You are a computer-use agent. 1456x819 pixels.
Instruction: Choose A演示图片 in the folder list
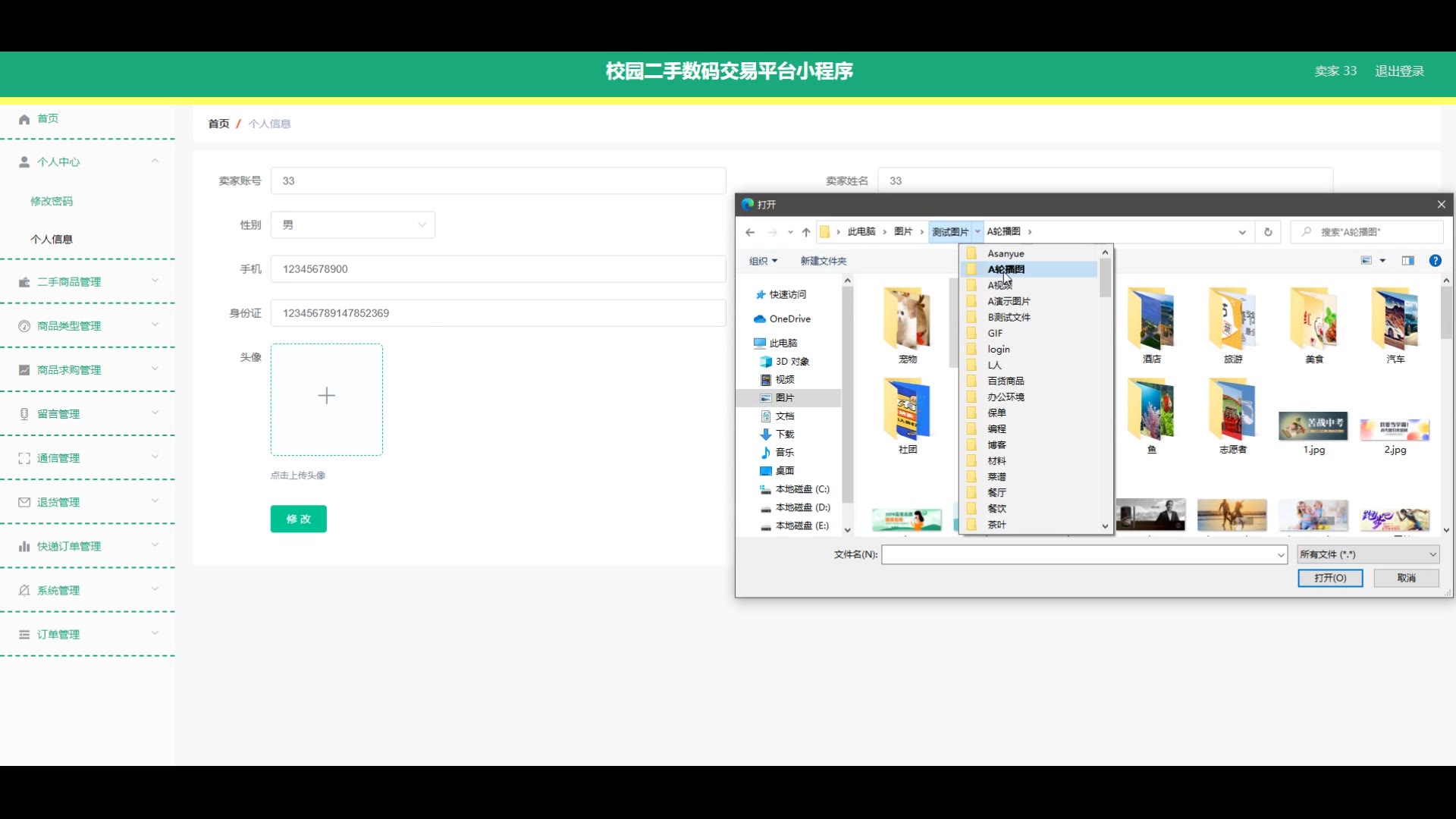coord(1009,301)
